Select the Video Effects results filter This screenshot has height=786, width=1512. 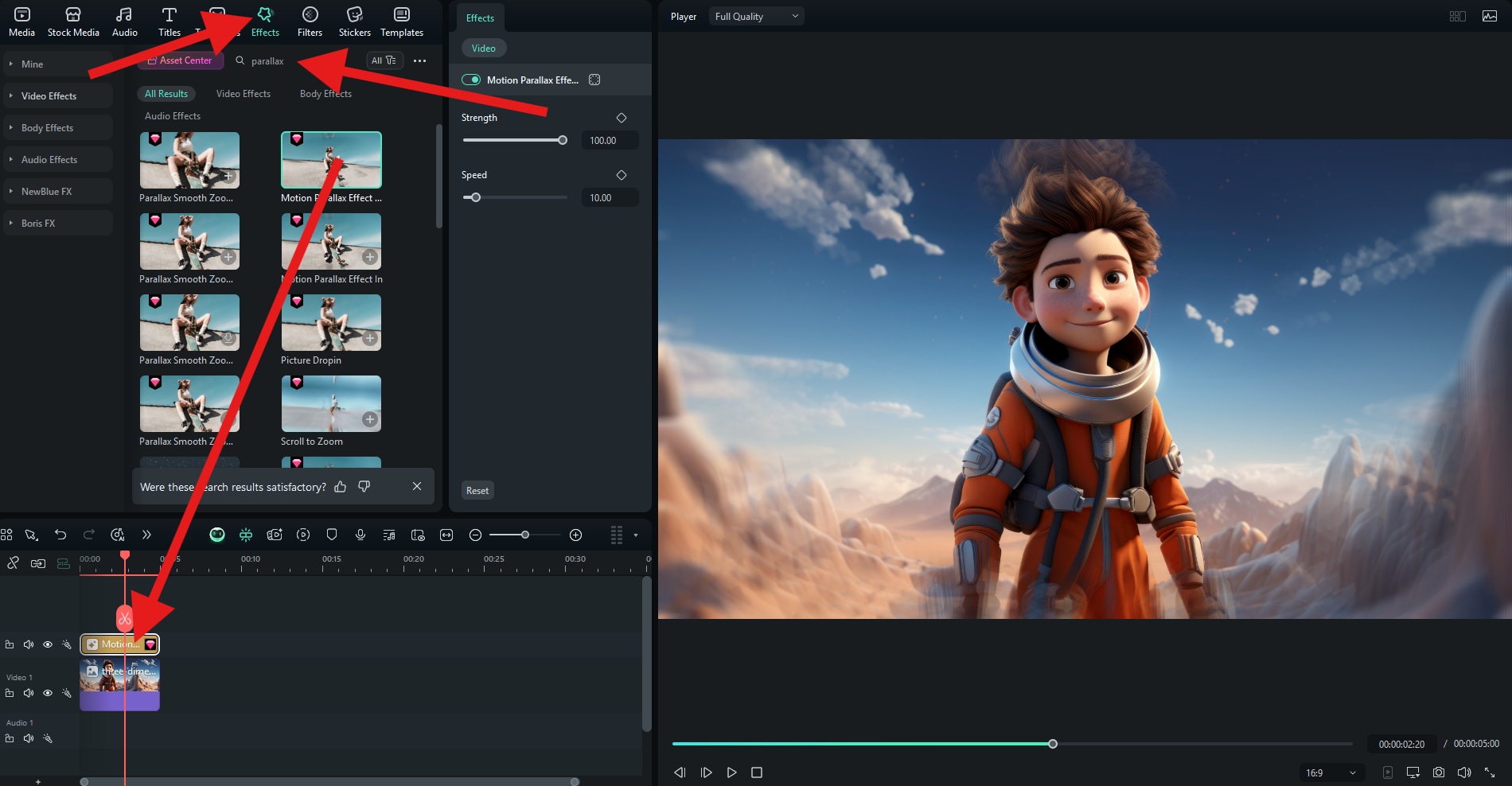tap(244, 94)
